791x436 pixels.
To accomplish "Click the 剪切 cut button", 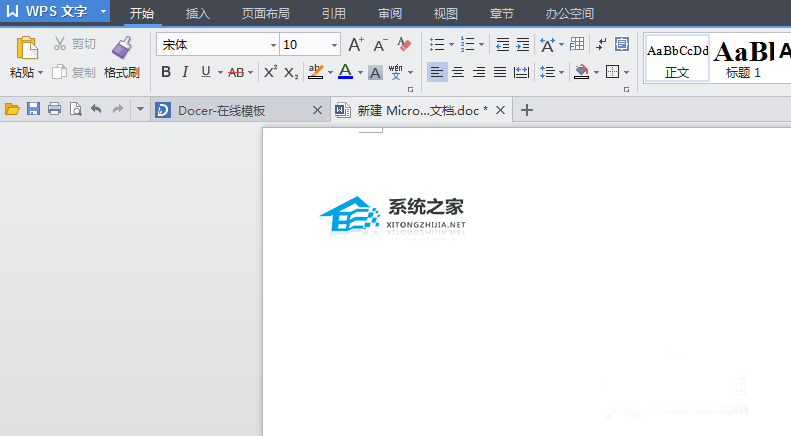I will 74,44.
